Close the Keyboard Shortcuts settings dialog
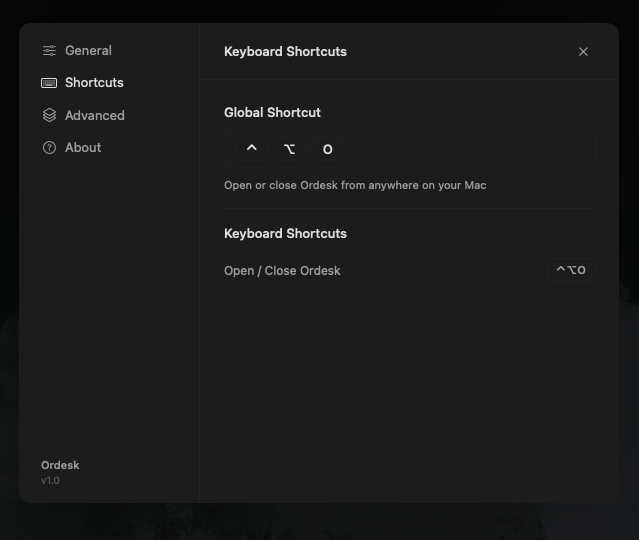Image resolution: width=639 pixels, height=540 pixels. pyautogui.click(x=583, y=52)
